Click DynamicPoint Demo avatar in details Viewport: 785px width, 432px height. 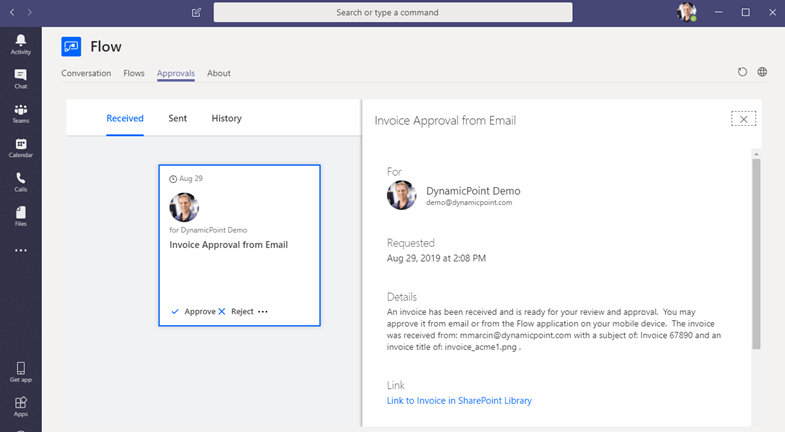(x=402, y=195)
